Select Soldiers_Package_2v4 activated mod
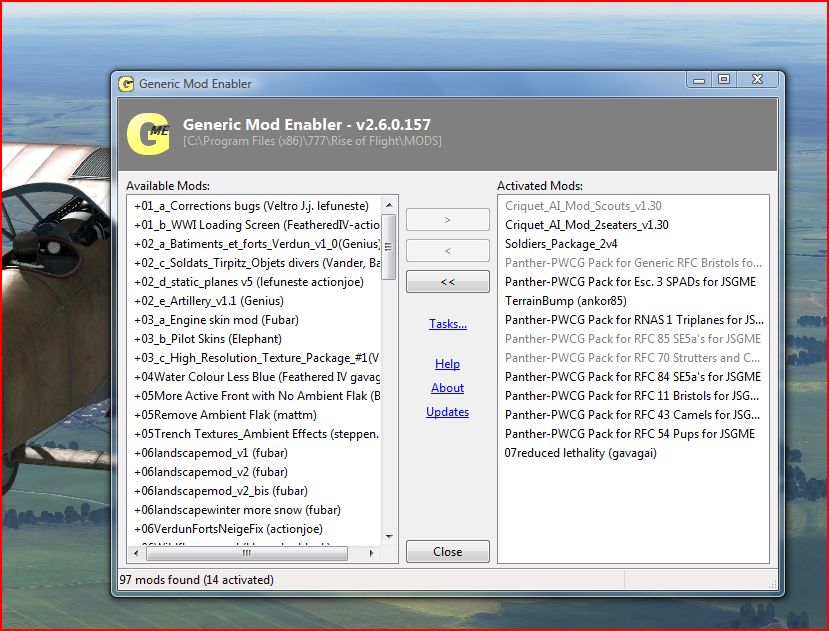This screenshot has height=631, width=829. click(x=561, y=244)
